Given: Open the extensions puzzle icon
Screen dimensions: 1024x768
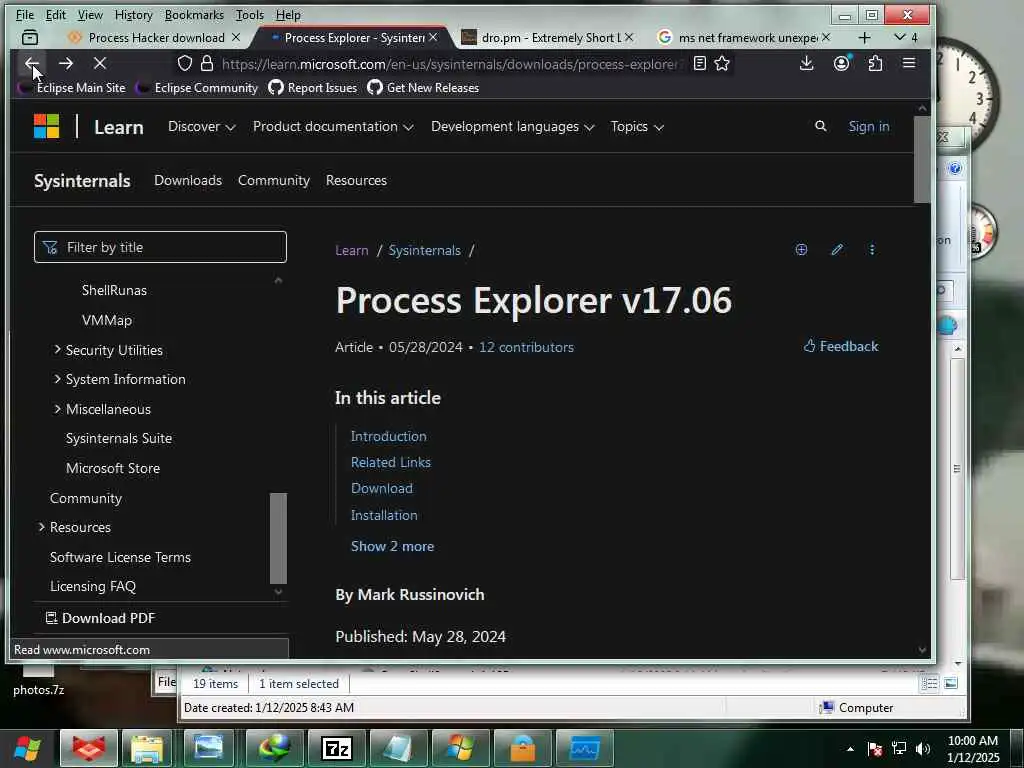Looking at the screenshot, I should click(875, 63).
